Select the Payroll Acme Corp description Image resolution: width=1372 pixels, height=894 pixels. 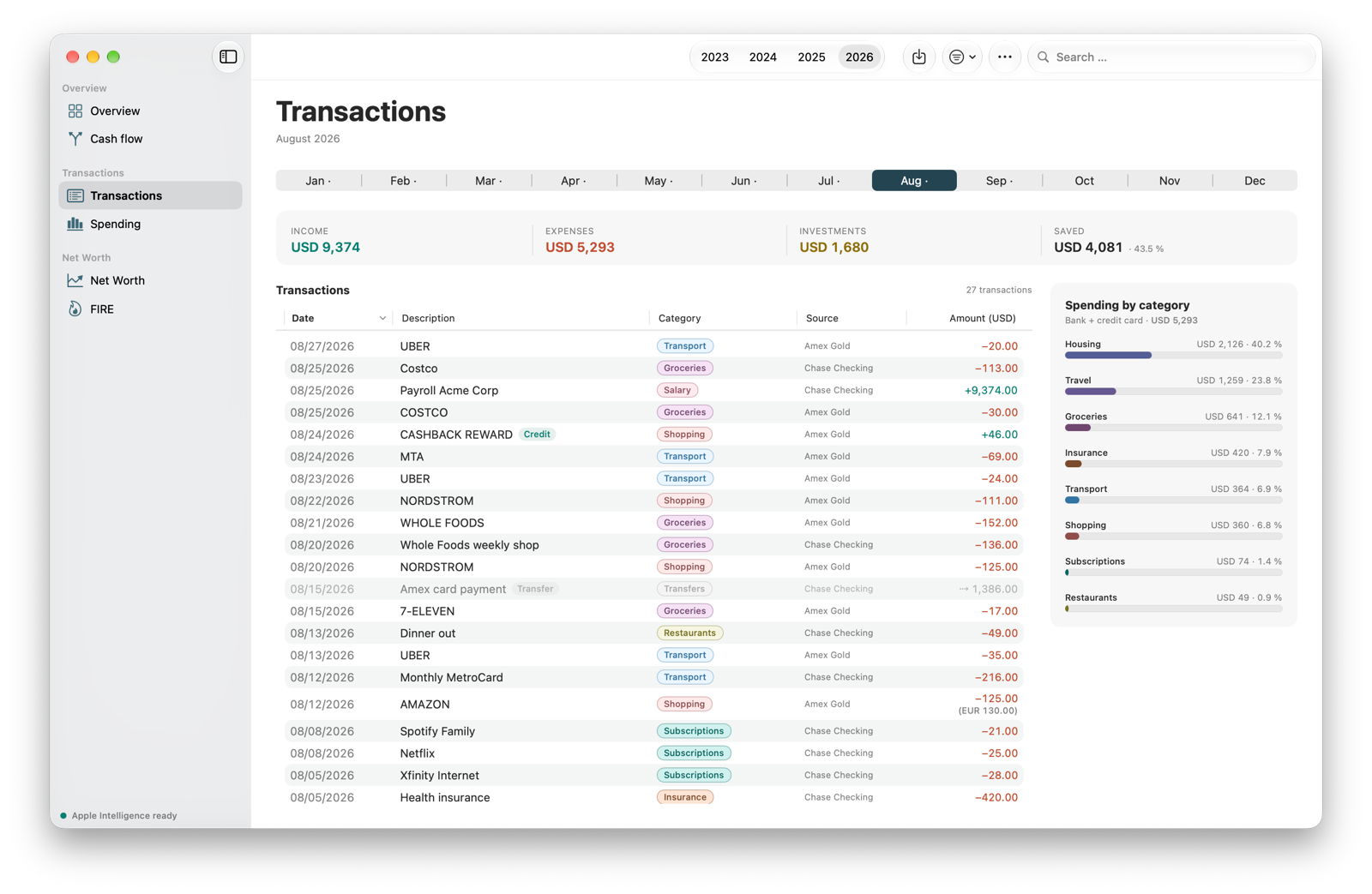pyautogui.click(x=448, y=391)
